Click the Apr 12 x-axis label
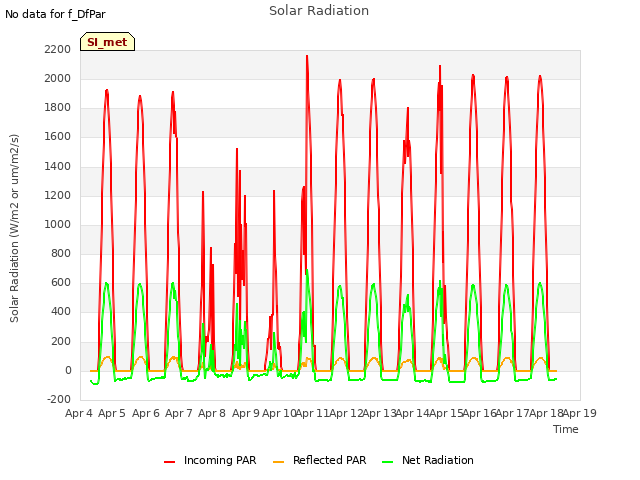The image size is (640, 480). [x=346, y=413]
